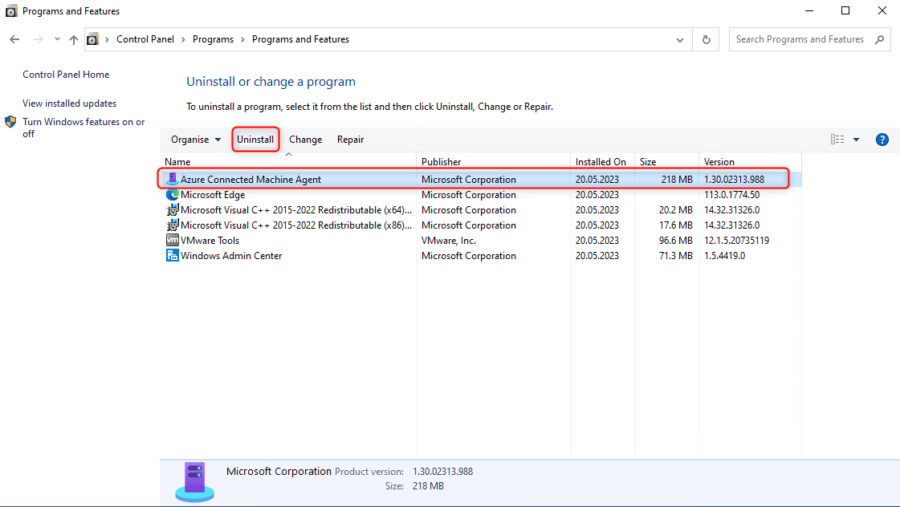
Task: Sort by the Name column header
Action: tap(288, 162)
